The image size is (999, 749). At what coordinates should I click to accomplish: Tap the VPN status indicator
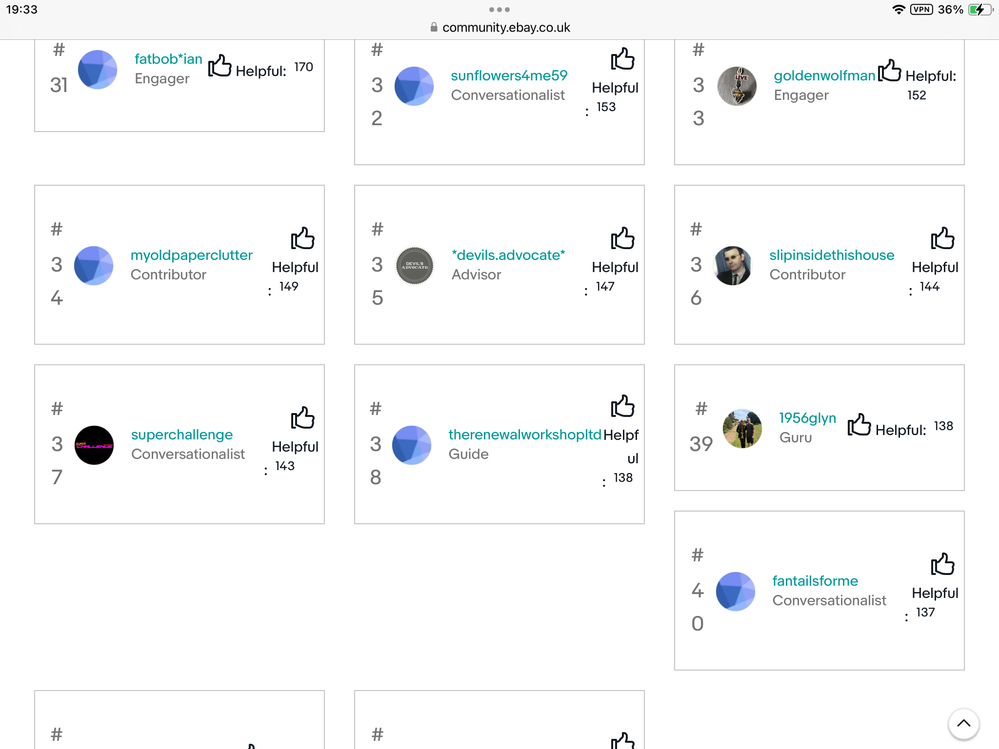coord(921,10)
